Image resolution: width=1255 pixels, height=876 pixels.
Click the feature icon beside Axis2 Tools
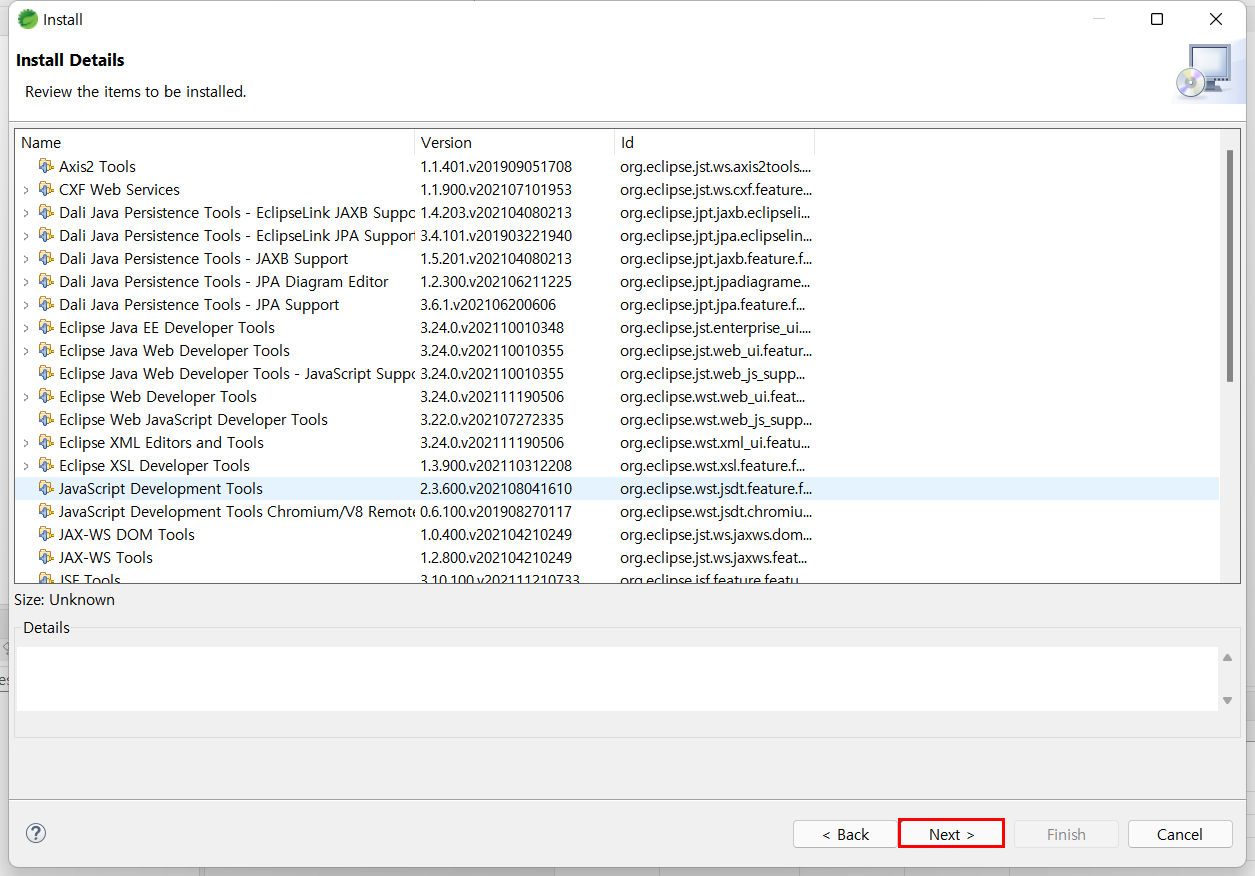[46, 166]
